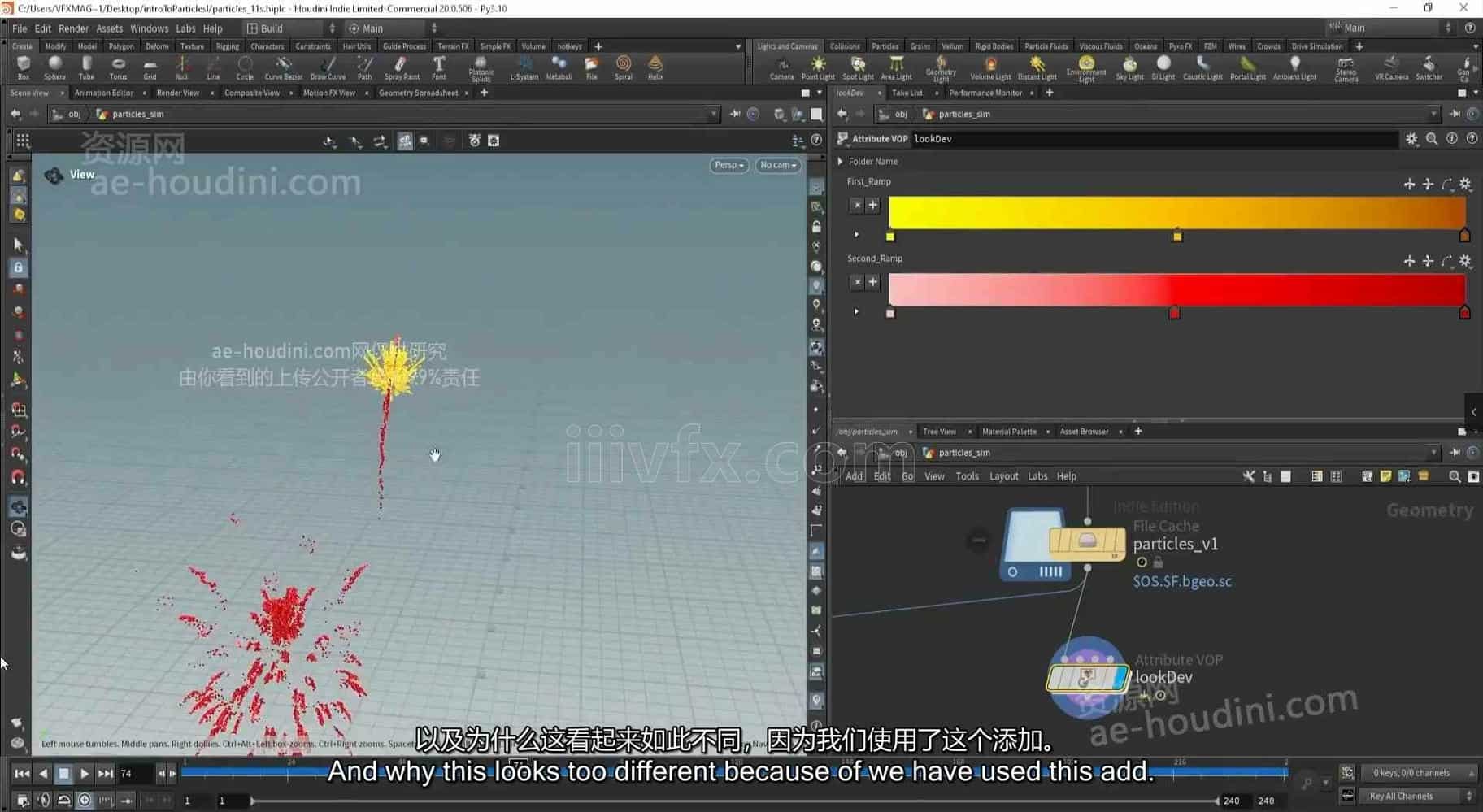Switch to the Geometry Spreadsheet tab
This screenshot has width=1483, height=812.
pyautogui.click(x=418, y=93)
